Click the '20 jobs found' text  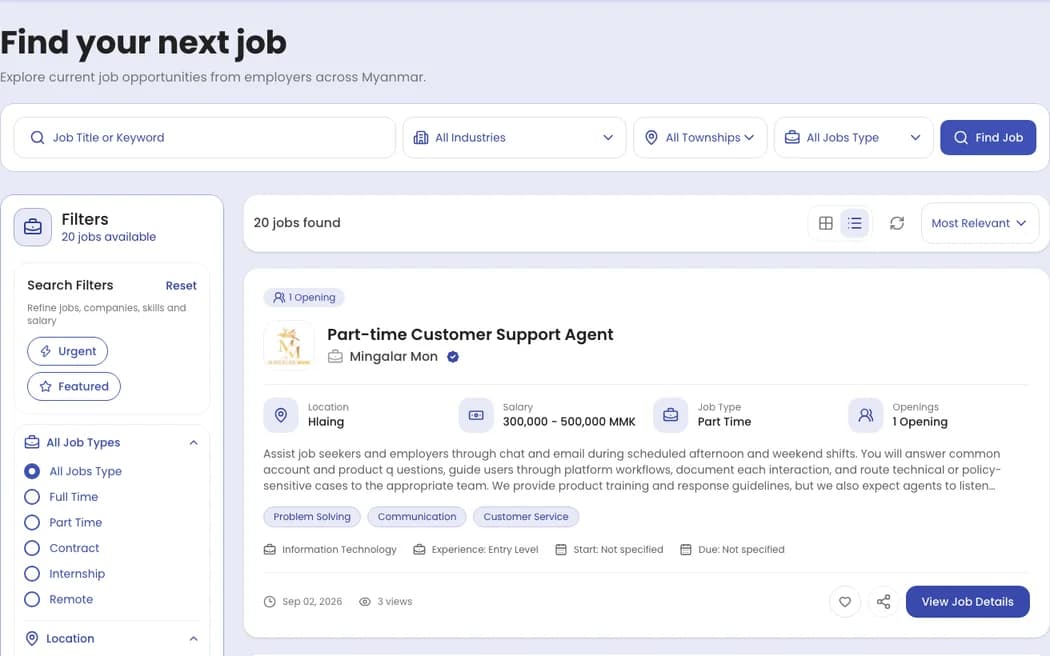tap(297, 223)
